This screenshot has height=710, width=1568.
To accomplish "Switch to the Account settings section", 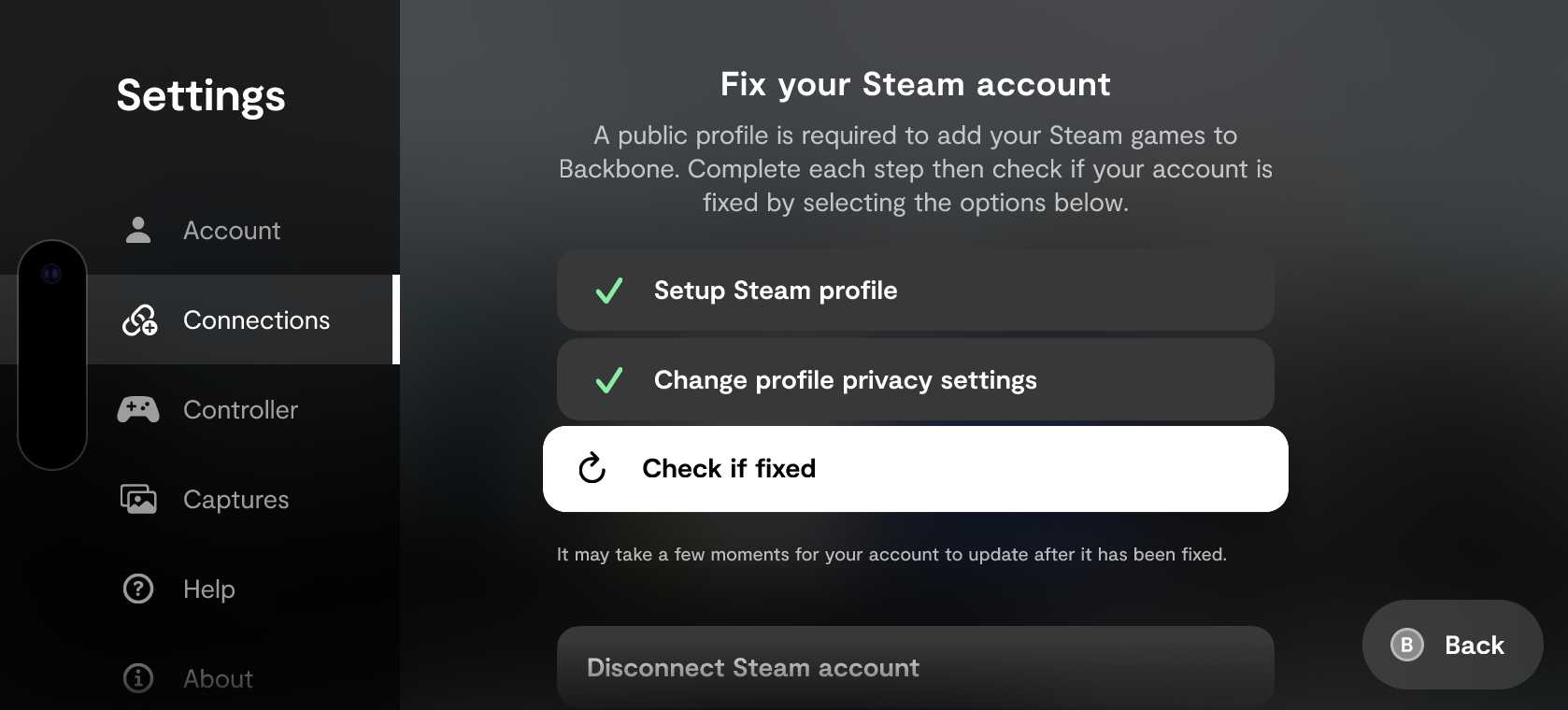I will tap(232, 230).
